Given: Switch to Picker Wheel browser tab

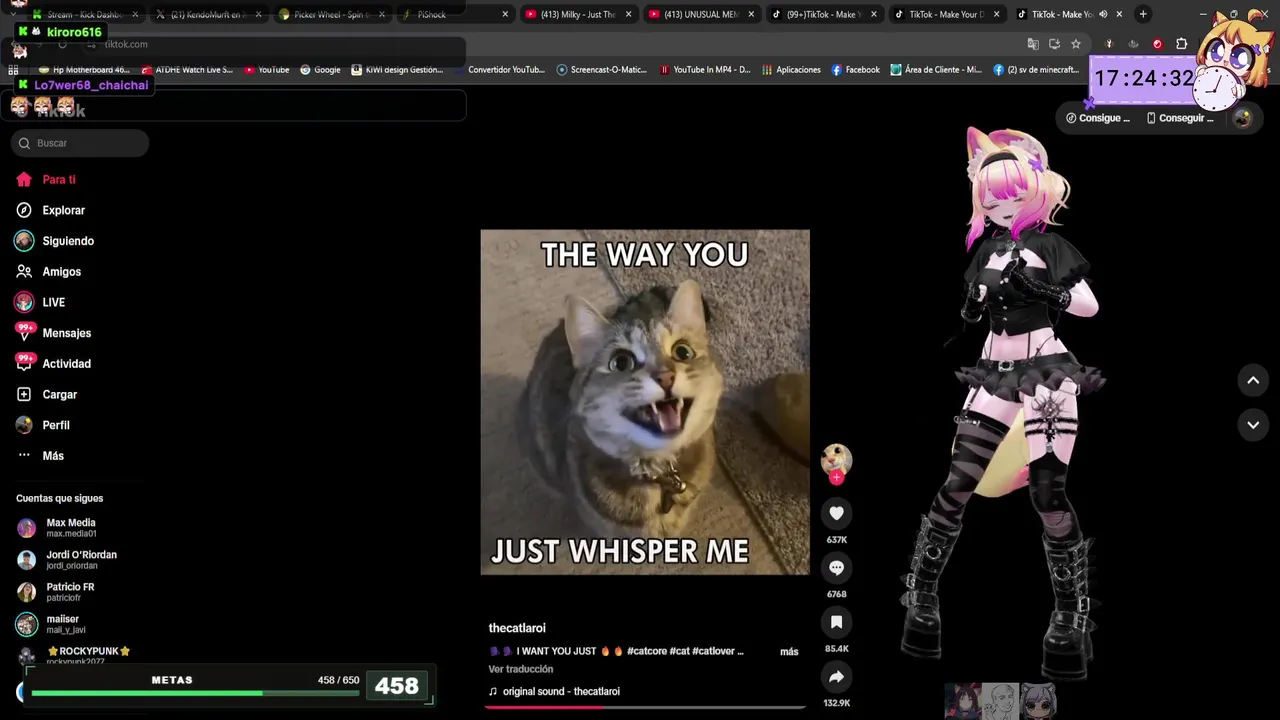Looking at the screenshot, I should tap(332, 14).
